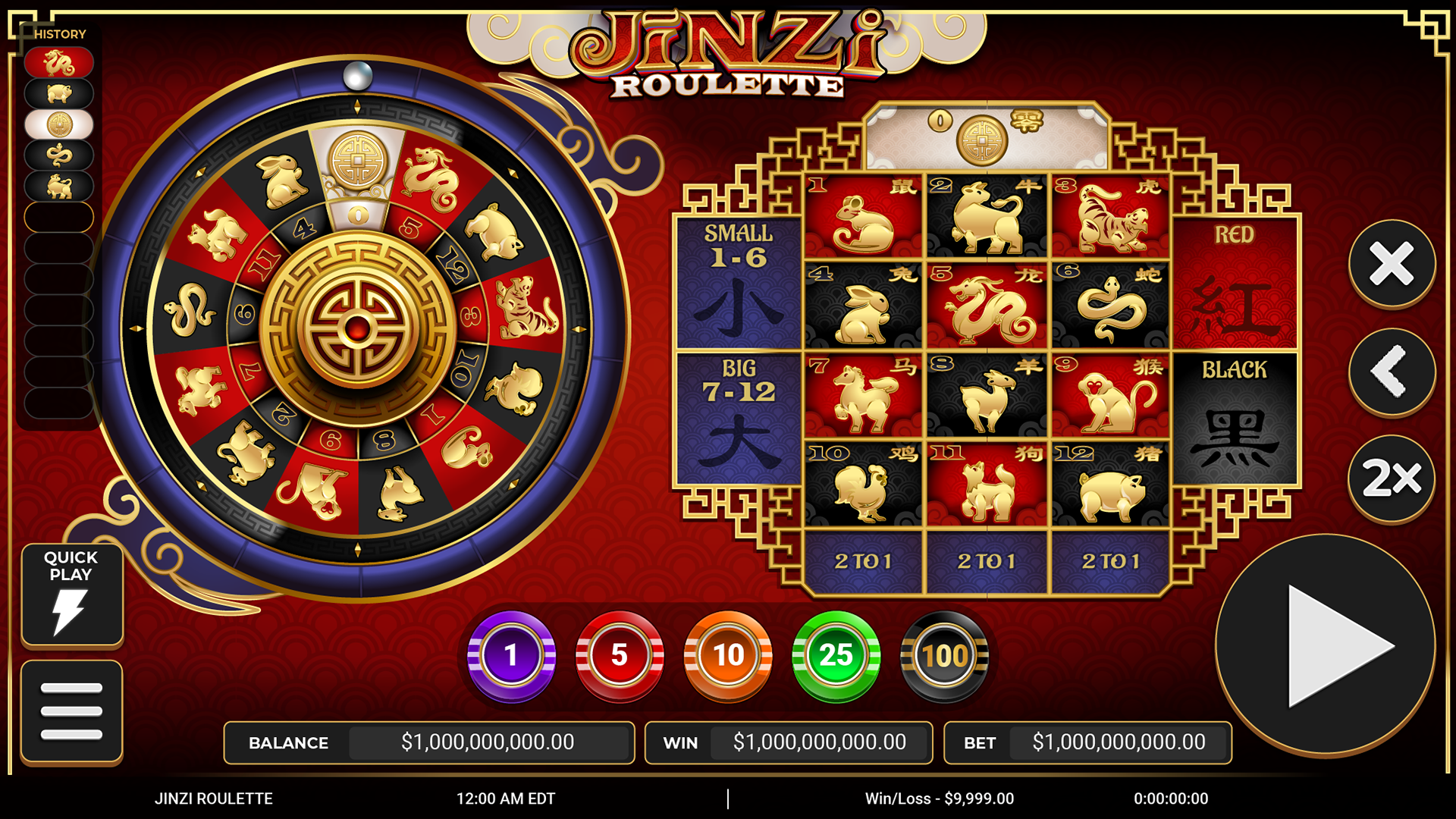This screenshot has height=819, width=1456.
Task: Undo last bet with back arrow
Action: pyautogui.click(x=1392, y=372)
